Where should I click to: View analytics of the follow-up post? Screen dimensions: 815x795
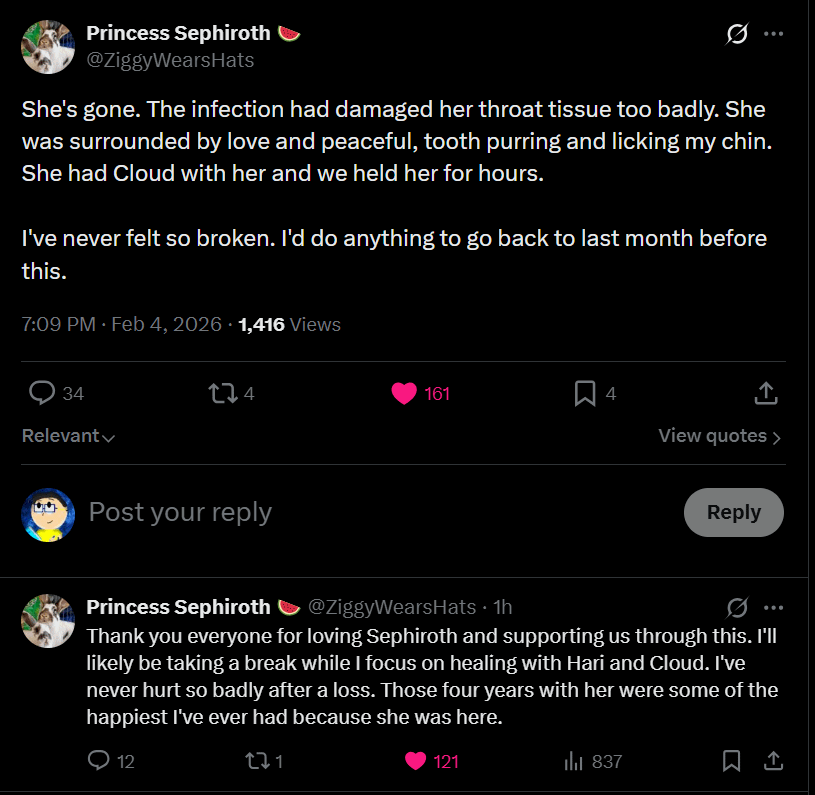point(574,761)
